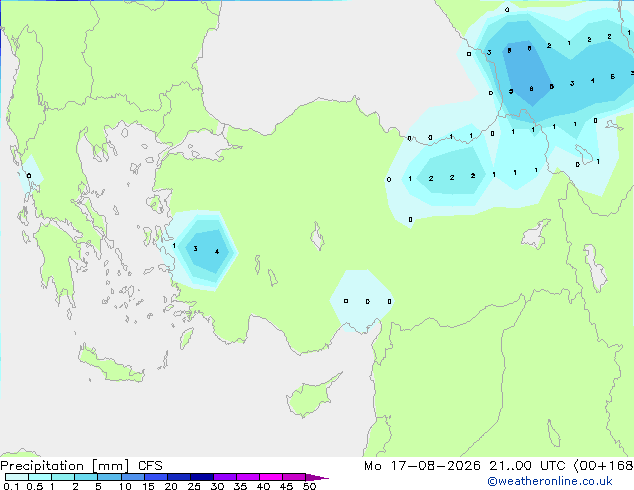Click Lake Urmia east of Turkey
This screenshot has height=490, width=634.
(596, 268)
